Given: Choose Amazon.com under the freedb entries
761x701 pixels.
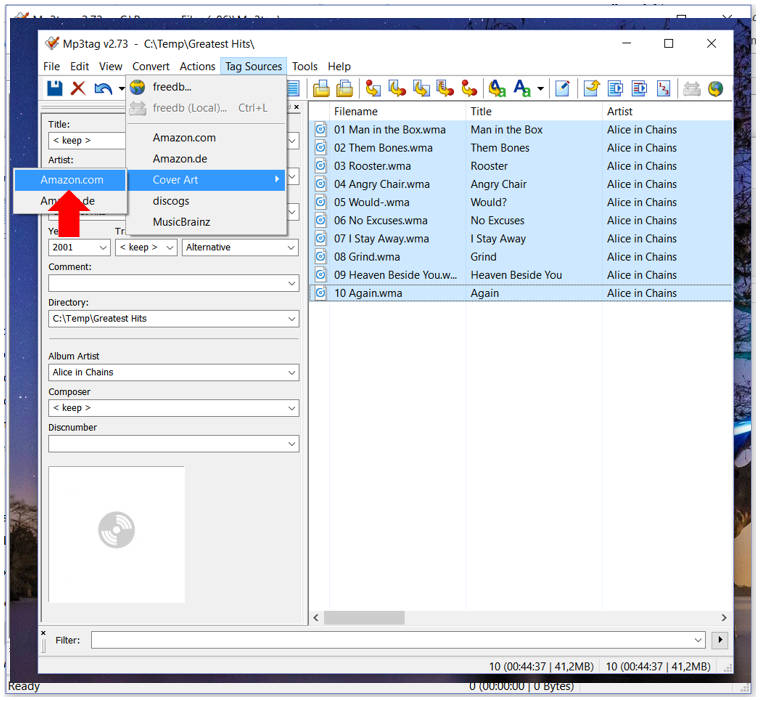Looking at the screenshot, I should [206, 137].
